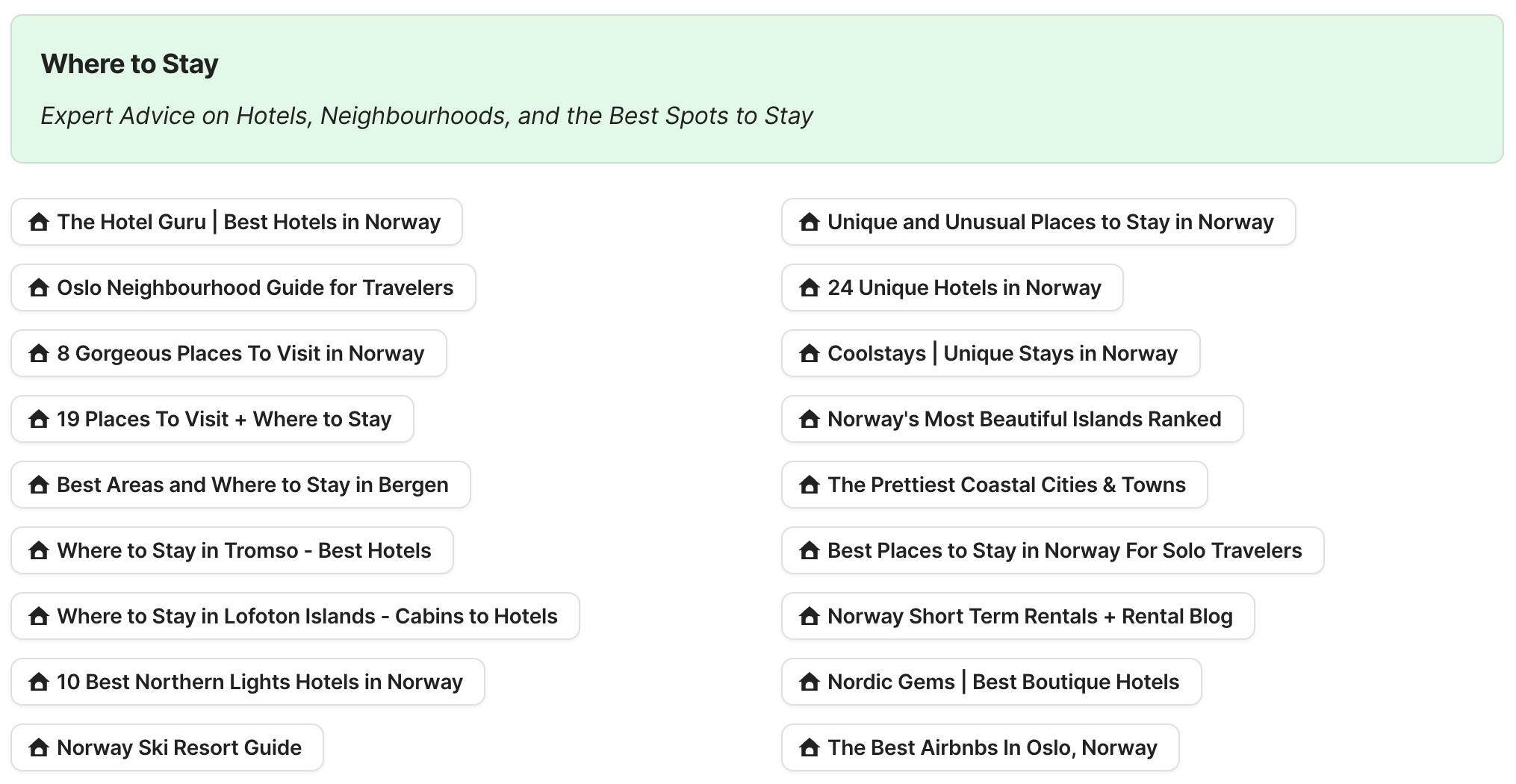Open 19 Places To Visit + Where to Stay
1516x784 pixels.
[x=211, y=419]
